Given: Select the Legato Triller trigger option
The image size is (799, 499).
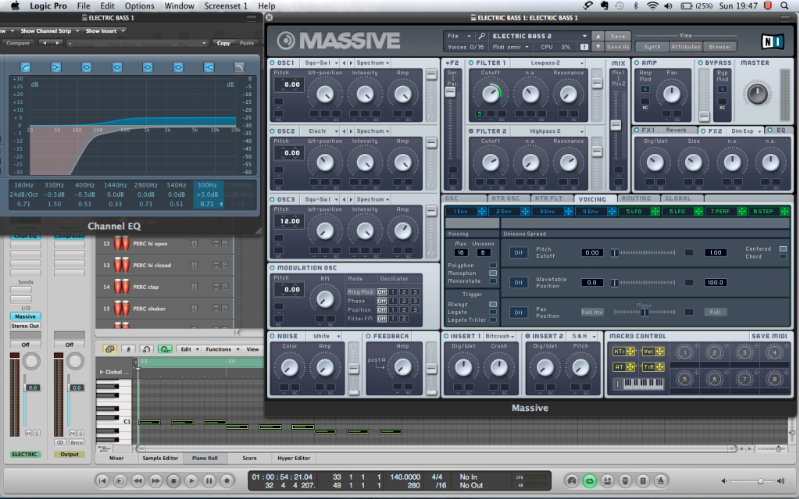Looking at the screenshot, I should coord(493,320).
